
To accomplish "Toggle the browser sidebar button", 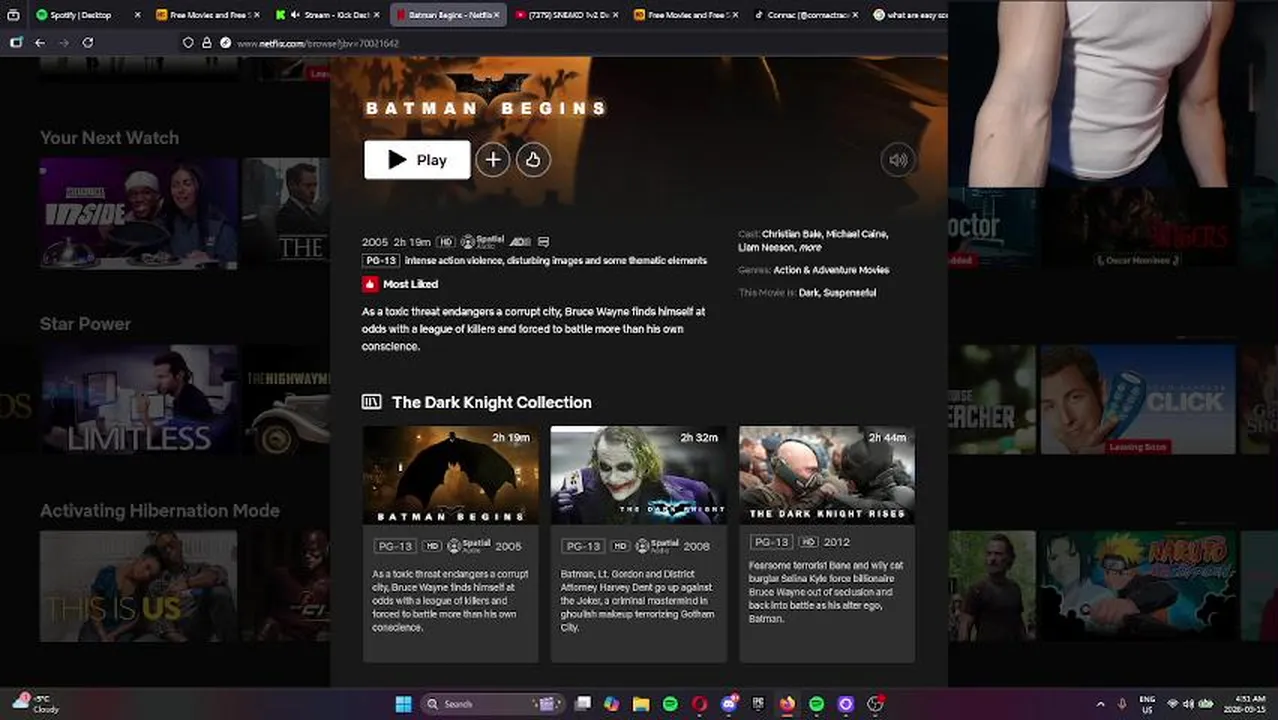I will click(15, 43).
